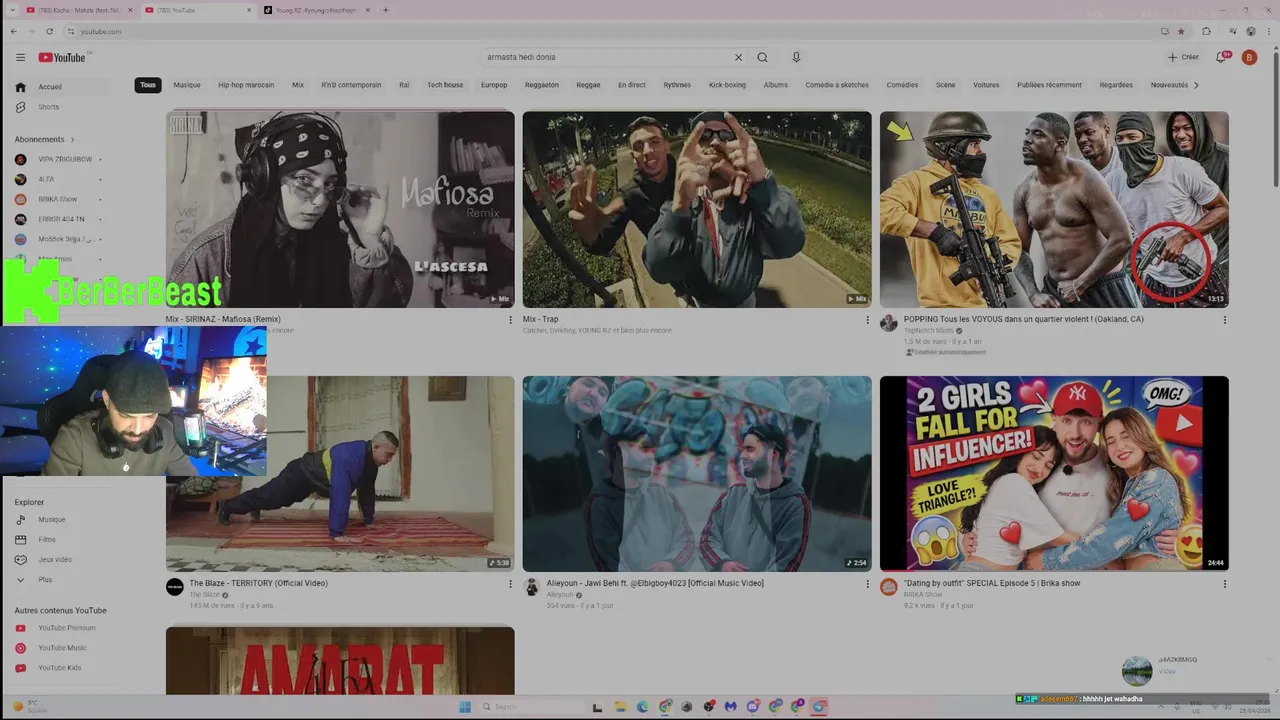
Task: Switch to the Young RZ TikTok browser tab
Action: coord(316,10)
